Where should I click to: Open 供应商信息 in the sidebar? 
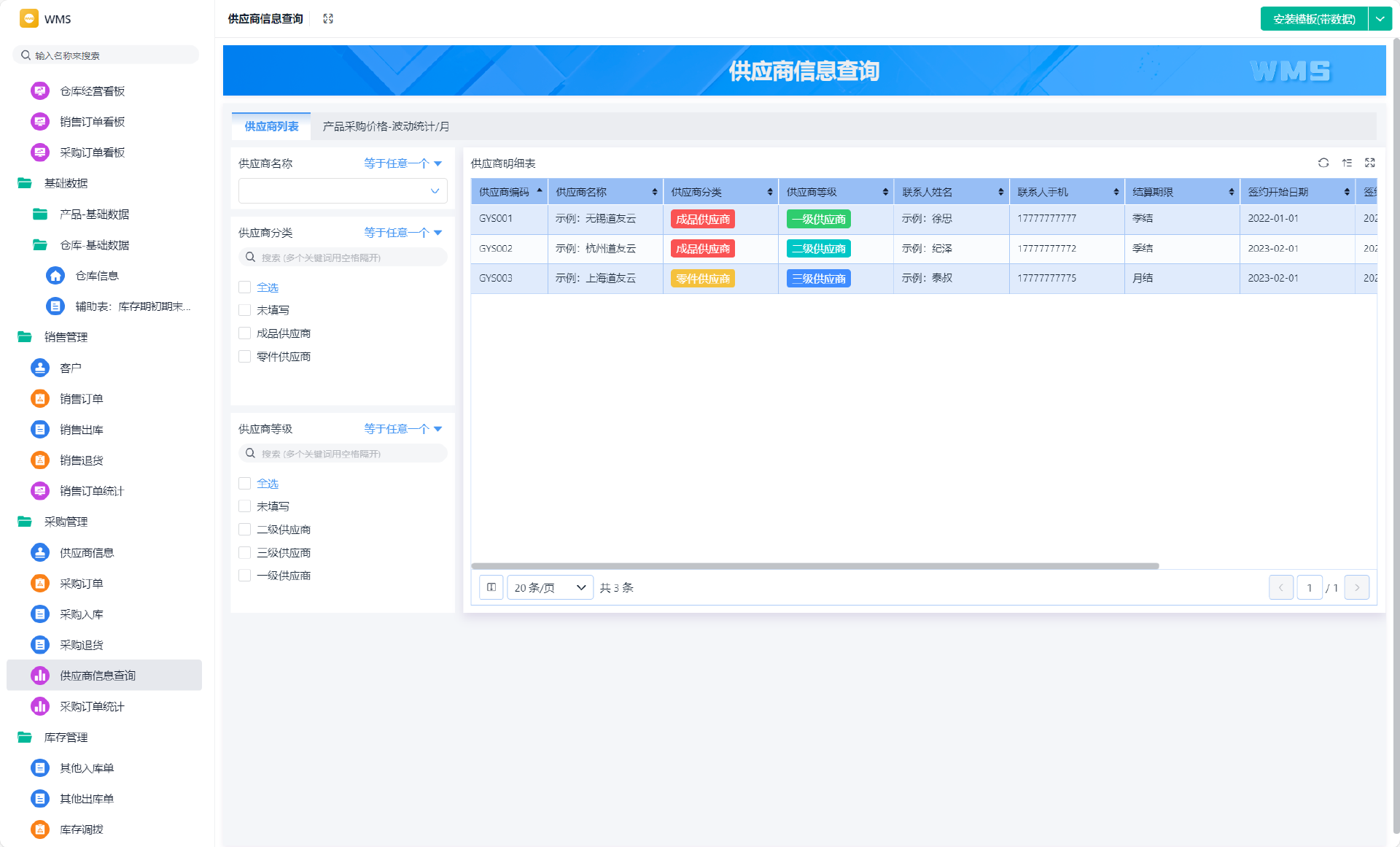(87, 553)
